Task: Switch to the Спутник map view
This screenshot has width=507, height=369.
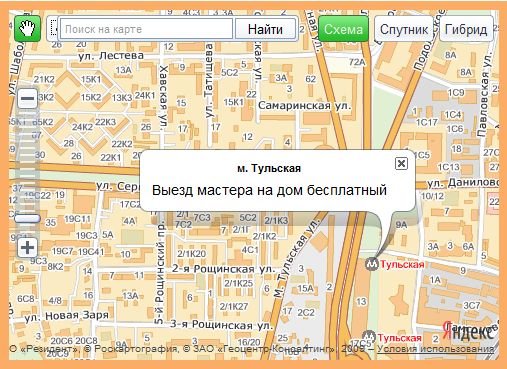Action: click(404, 29)
